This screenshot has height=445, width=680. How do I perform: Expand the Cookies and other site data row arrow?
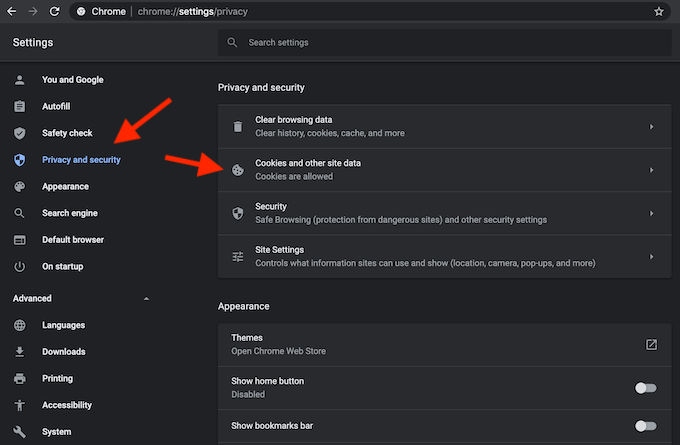pyautogui.click(x=651, y=170)
